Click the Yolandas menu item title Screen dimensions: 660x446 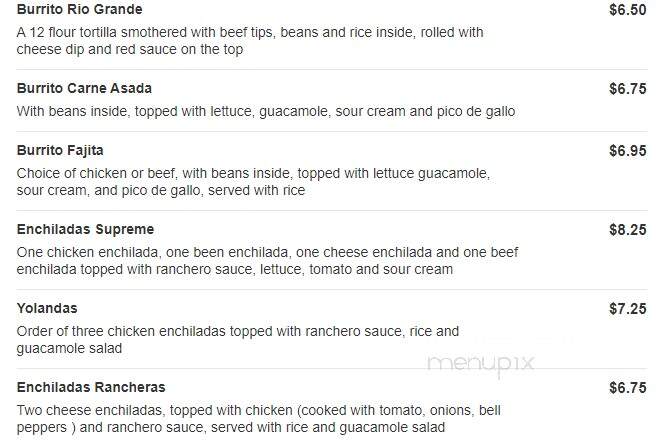click(x=47, y=308)
